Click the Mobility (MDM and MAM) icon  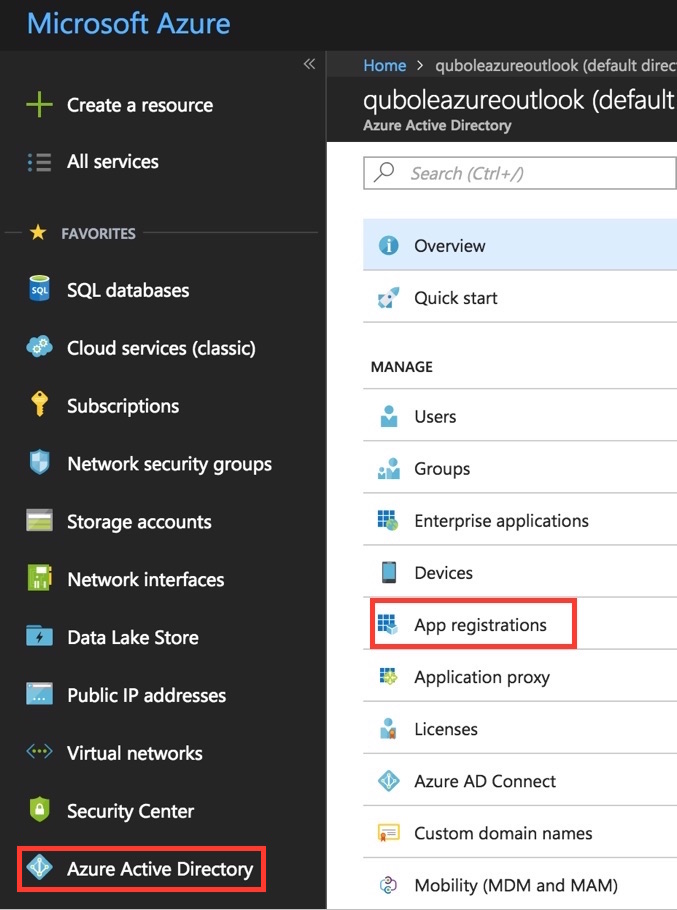[388, 885]
